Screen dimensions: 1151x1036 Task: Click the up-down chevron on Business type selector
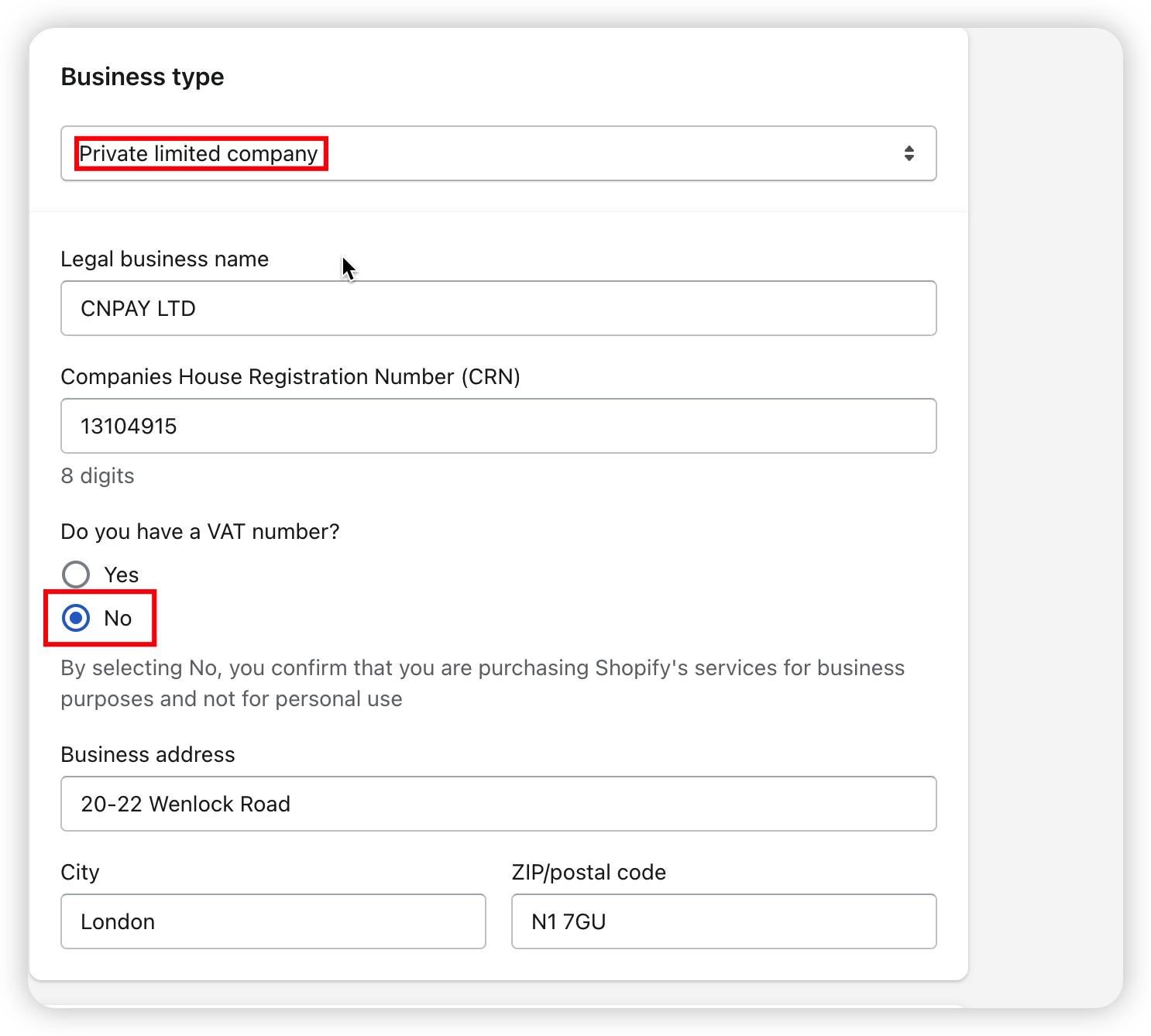click(908, 153)
